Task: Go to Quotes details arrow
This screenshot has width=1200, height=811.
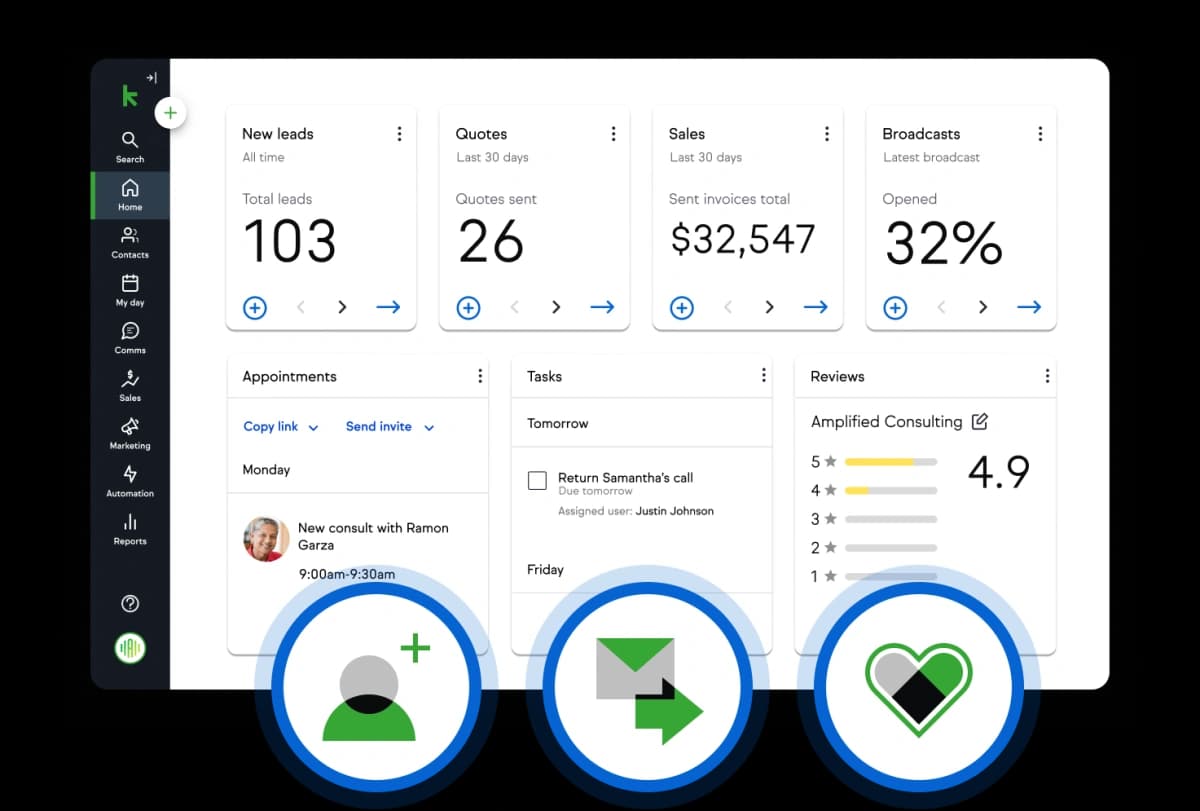Action: point(602,308)
